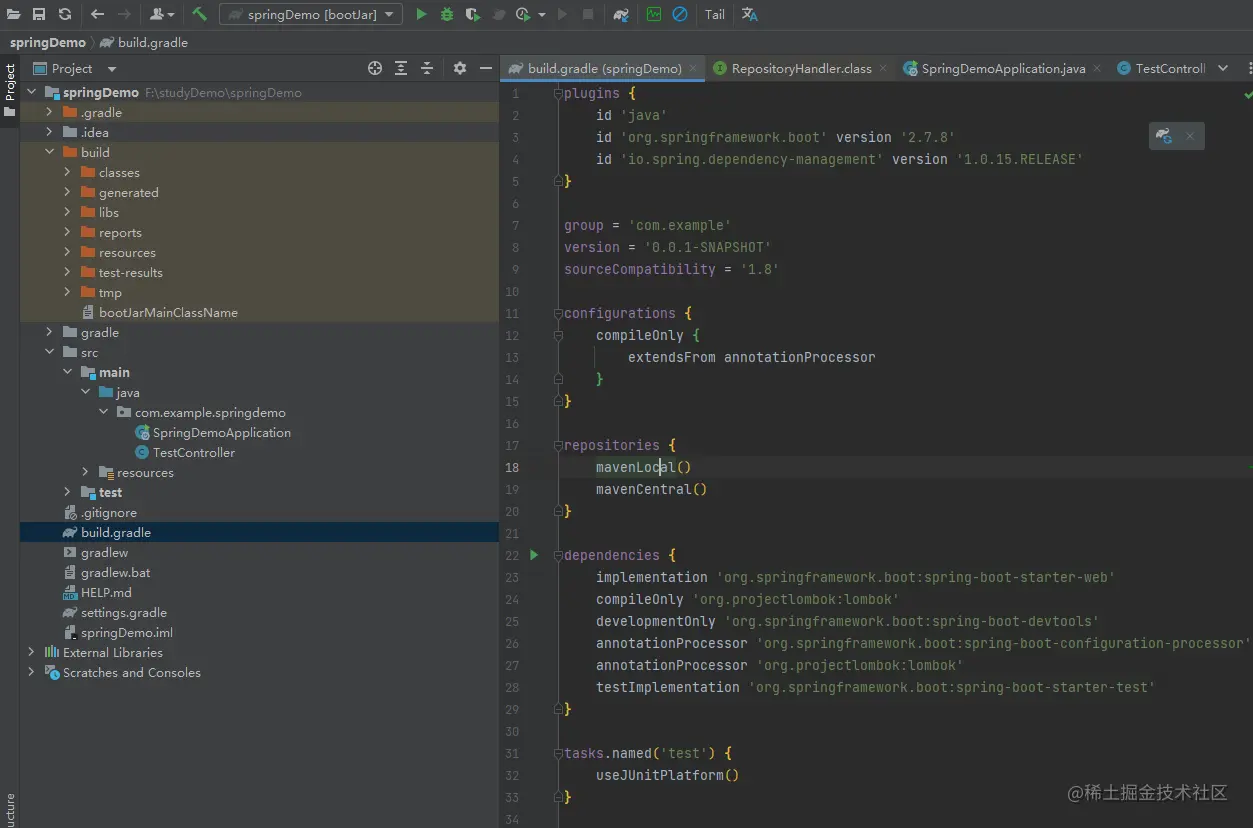Expand the .gradle folder

pyautogui.click(x=49, y=112)
